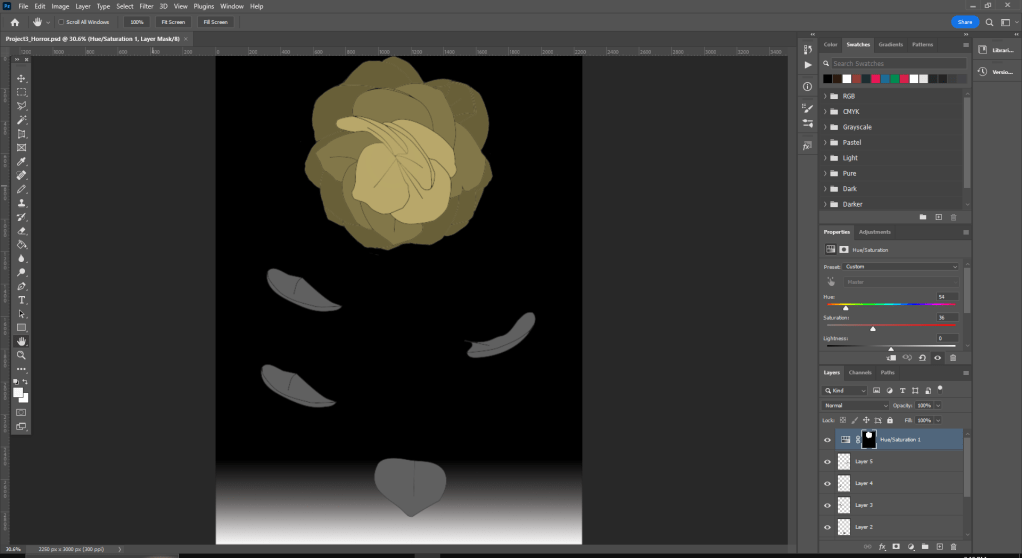Click the Saturation slider handle

(x=873, y=328)
